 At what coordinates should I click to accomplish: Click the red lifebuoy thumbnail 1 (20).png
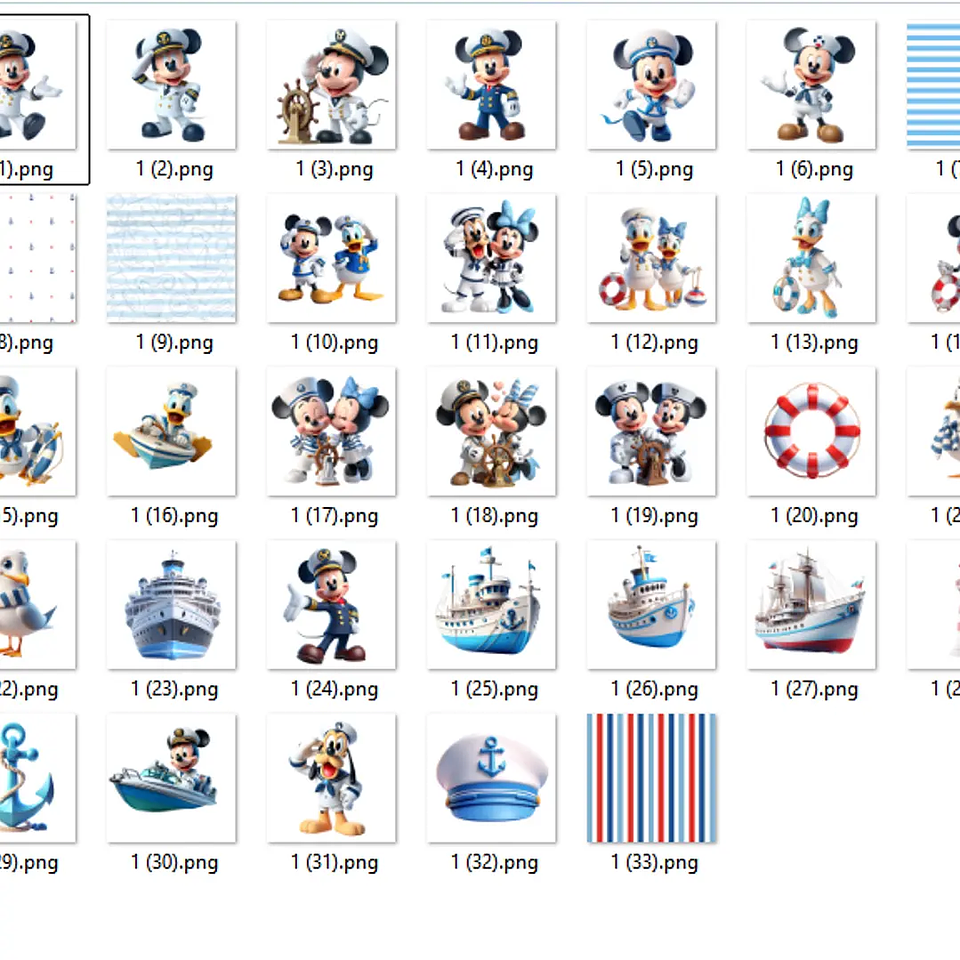pos(811,431)
